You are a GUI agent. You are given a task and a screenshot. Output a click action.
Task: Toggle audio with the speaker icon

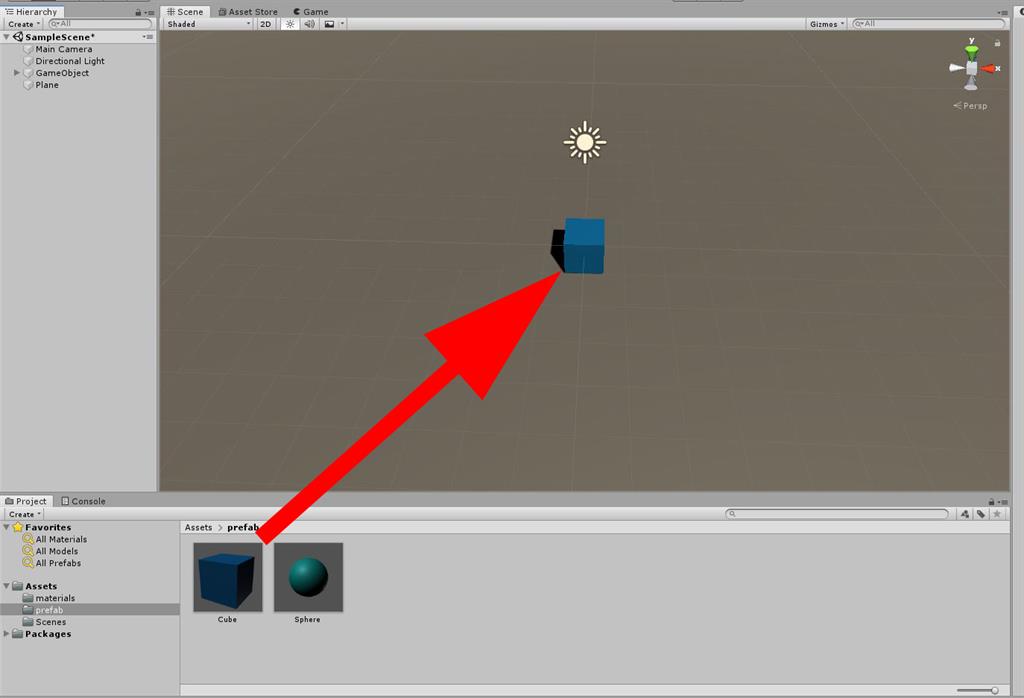309,24
